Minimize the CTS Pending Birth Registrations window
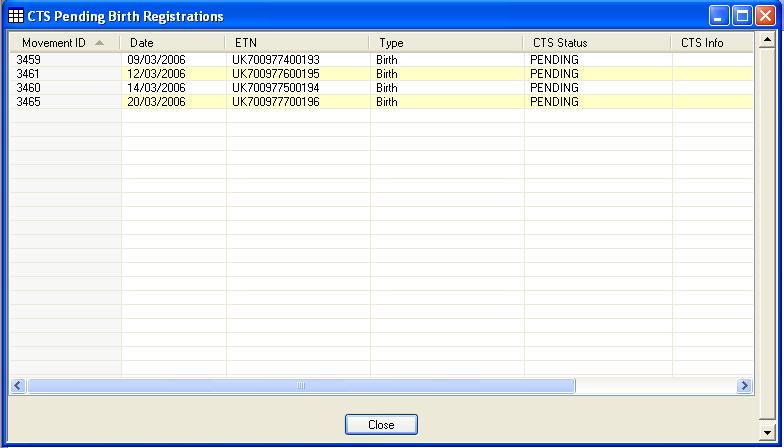 [720, 16]
